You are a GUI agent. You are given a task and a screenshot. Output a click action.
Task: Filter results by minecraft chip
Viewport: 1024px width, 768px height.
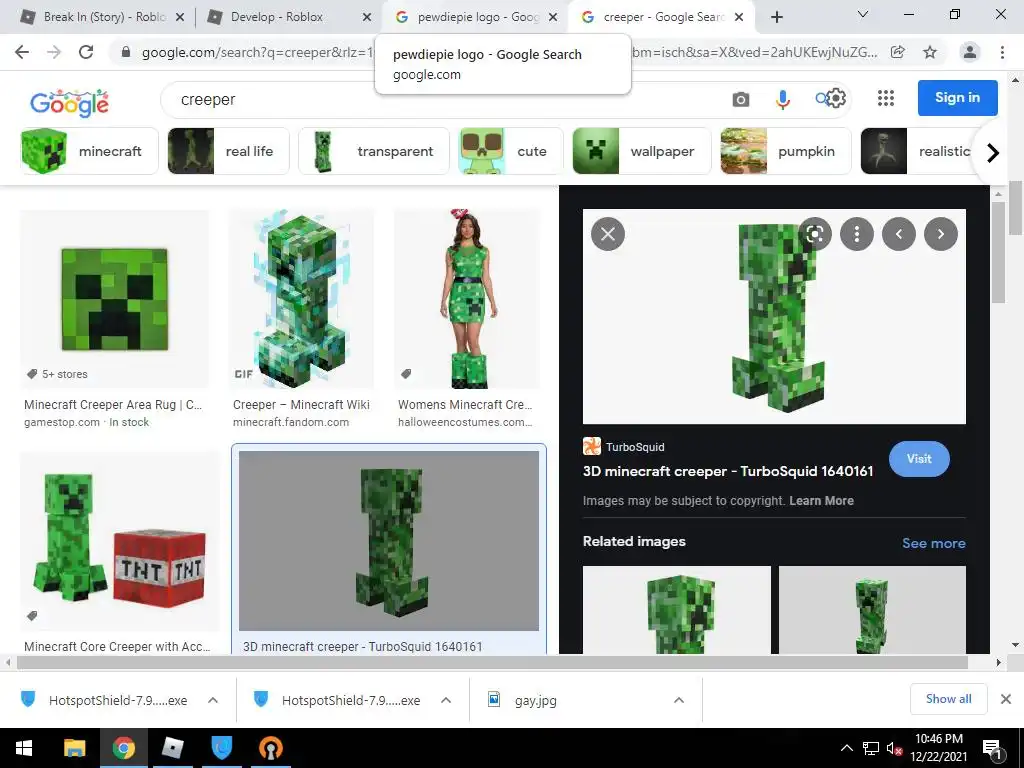tap(89, 152)
